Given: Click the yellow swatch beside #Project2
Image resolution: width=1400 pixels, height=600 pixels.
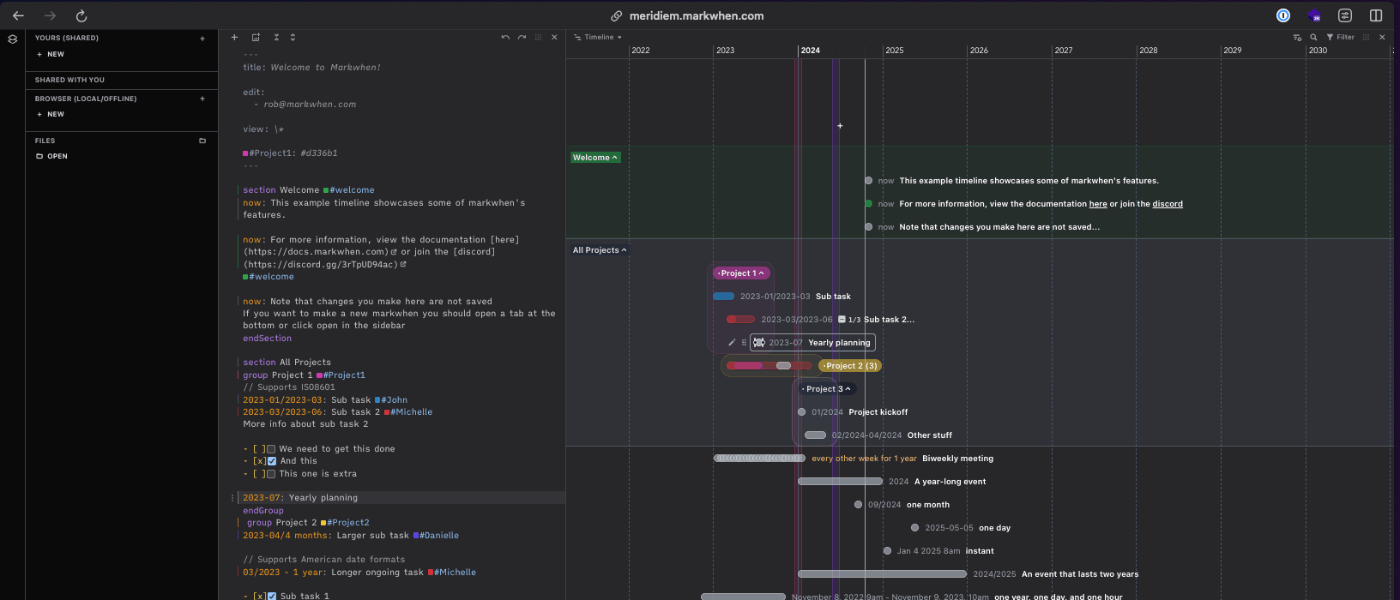Looking at the screenshot, I should 324,523.
